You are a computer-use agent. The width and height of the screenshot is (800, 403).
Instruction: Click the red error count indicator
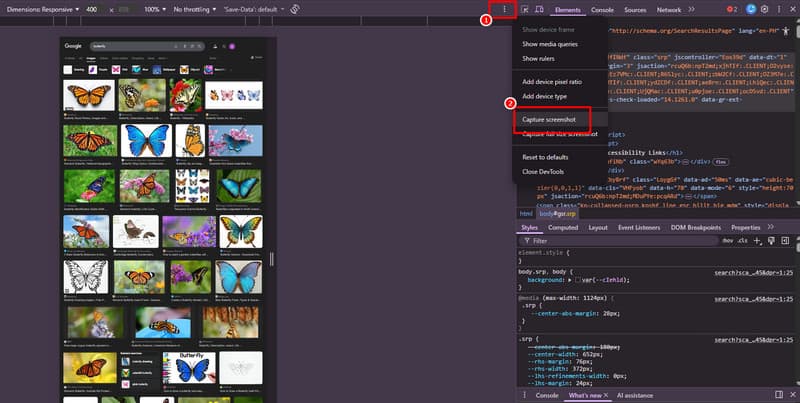[x=733, y=9]
